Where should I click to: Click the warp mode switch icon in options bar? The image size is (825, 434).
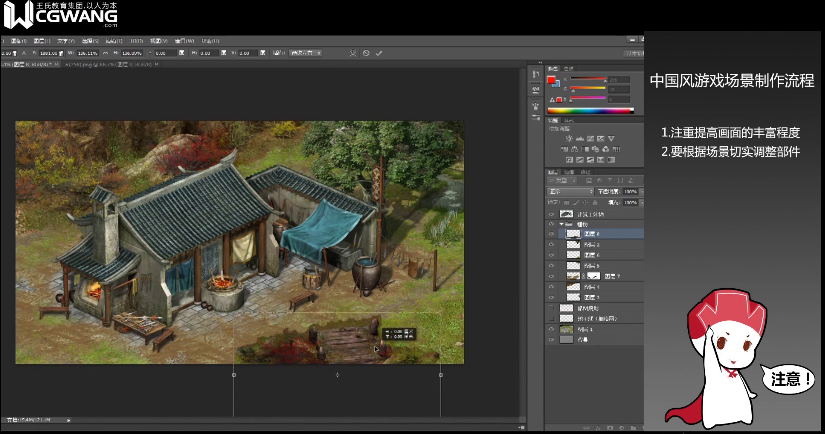pos(351,53)
